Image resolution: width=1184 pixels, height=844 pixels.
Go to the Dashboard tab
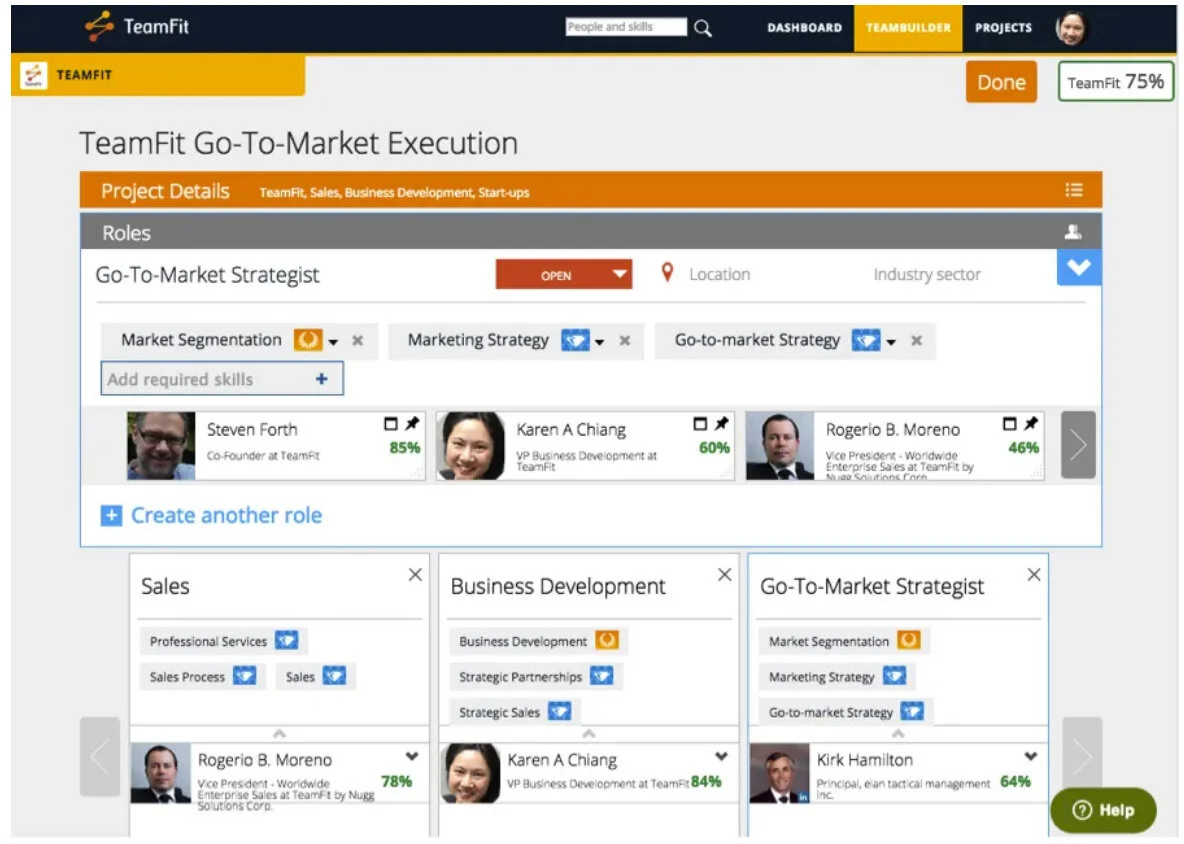tap(804, 28)
